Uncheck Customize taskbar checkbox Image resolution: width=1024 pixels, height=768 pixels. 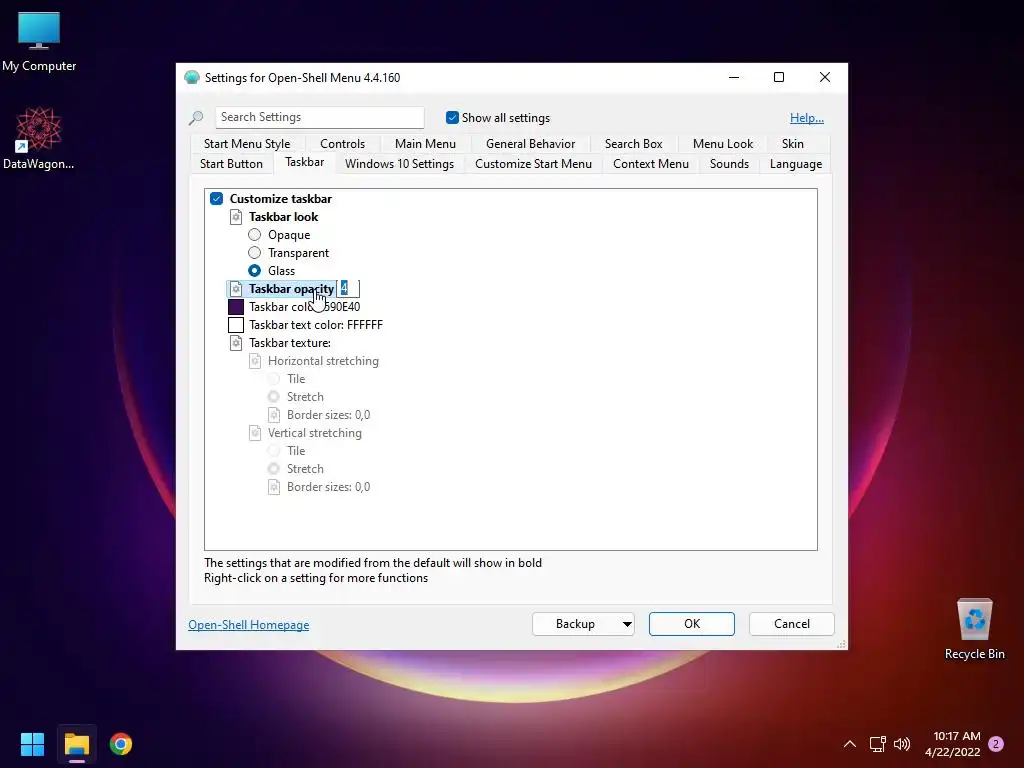[x=217, y=199]
